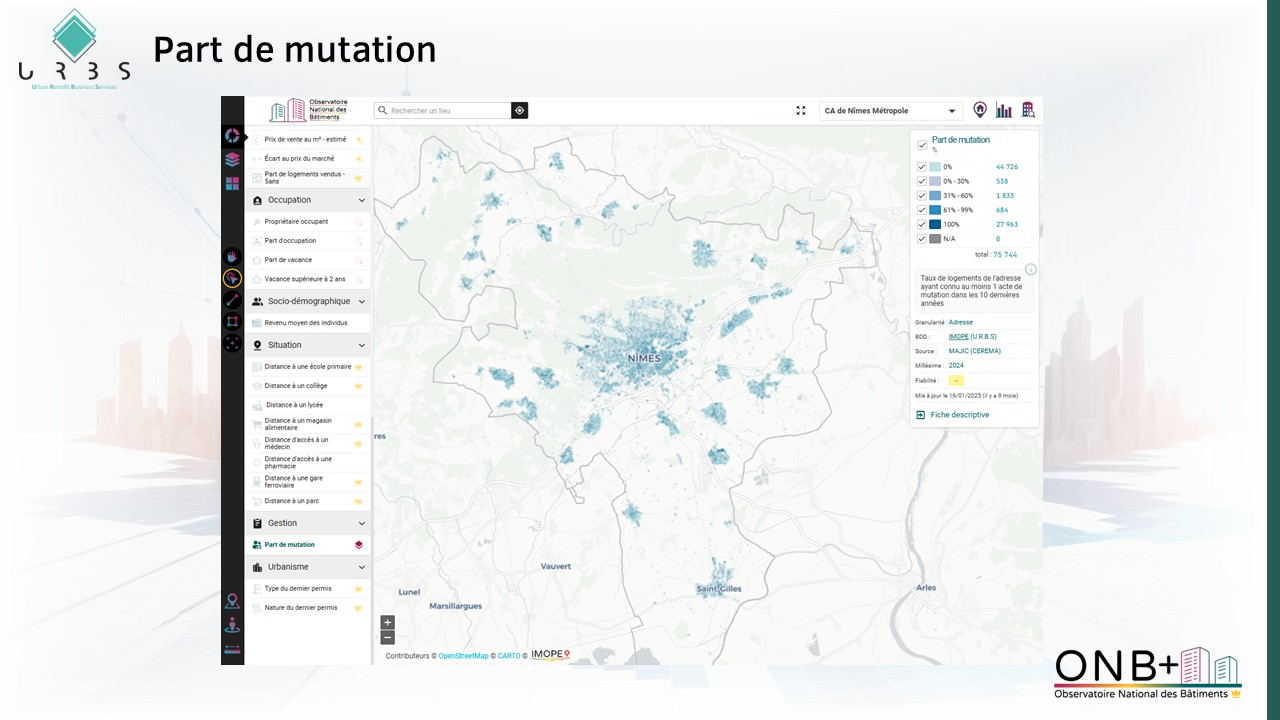The image size is (1280, 720).
Task: Select Revenu moyen des individus indicator
Action: (x=305, y=323)
